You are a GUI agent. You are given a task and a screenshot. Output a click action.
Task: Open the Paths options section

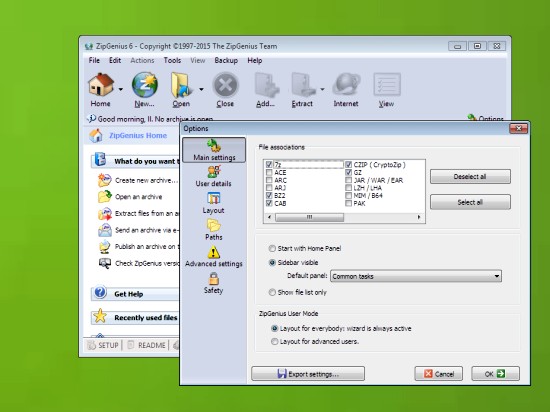(x=214, y=230)
